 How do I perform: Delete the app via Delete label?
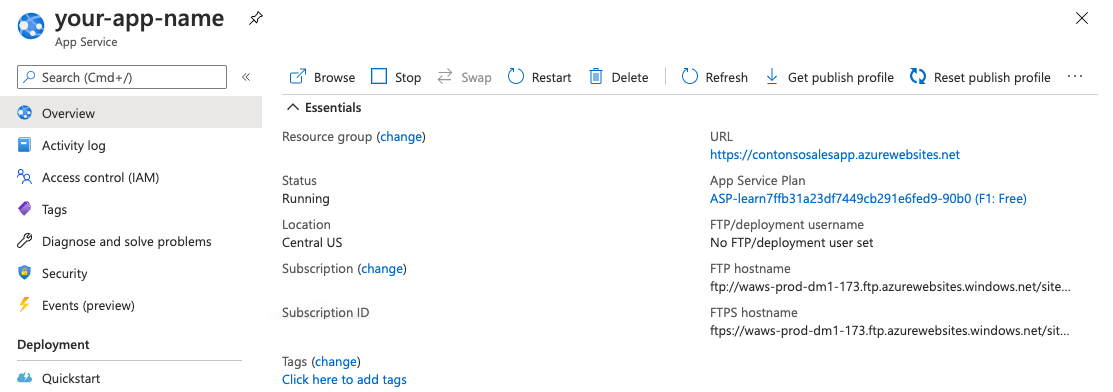630,77
